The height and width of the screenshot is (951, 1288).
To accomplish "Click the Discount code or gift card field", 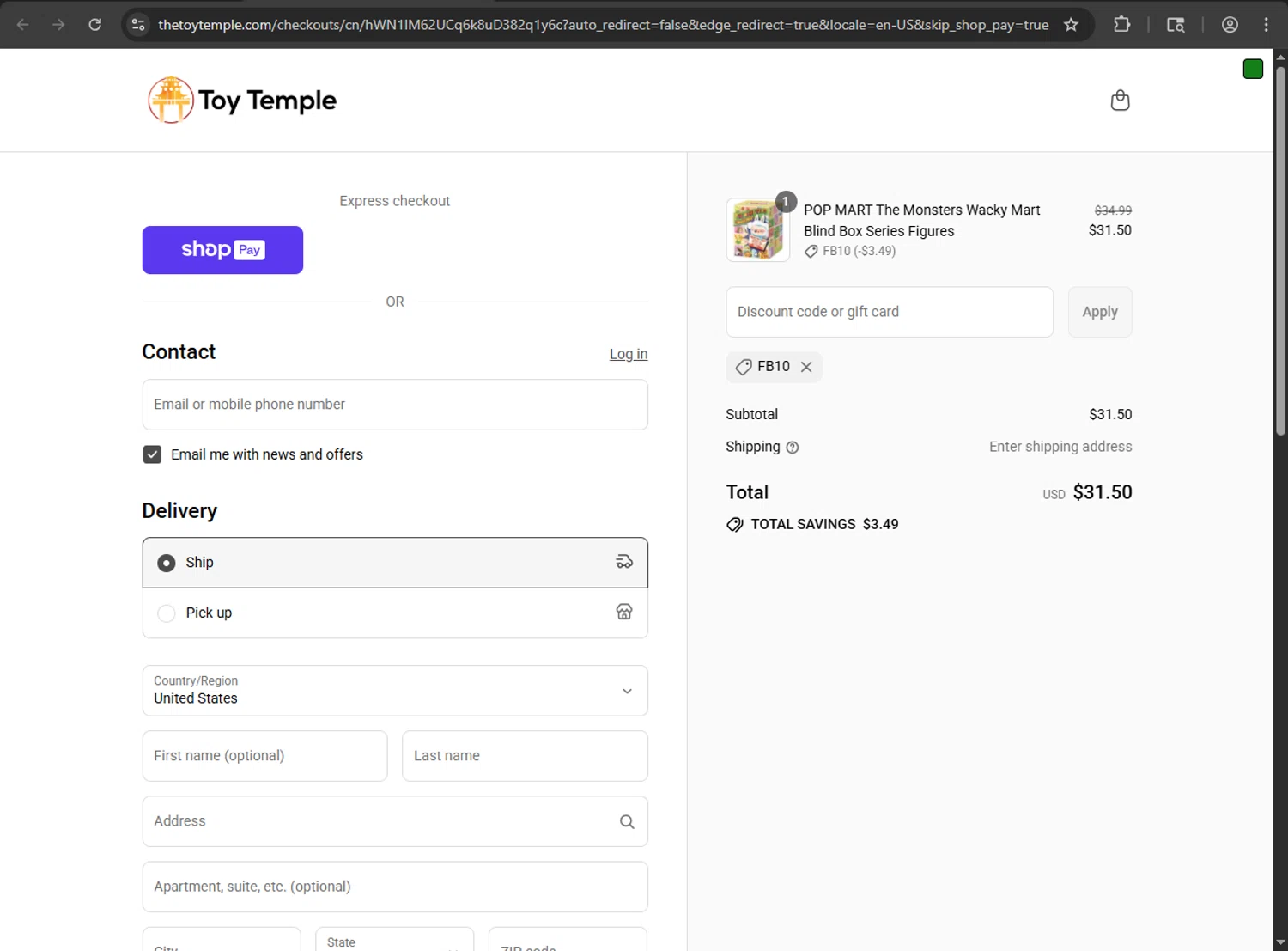I will coord(890,312).
